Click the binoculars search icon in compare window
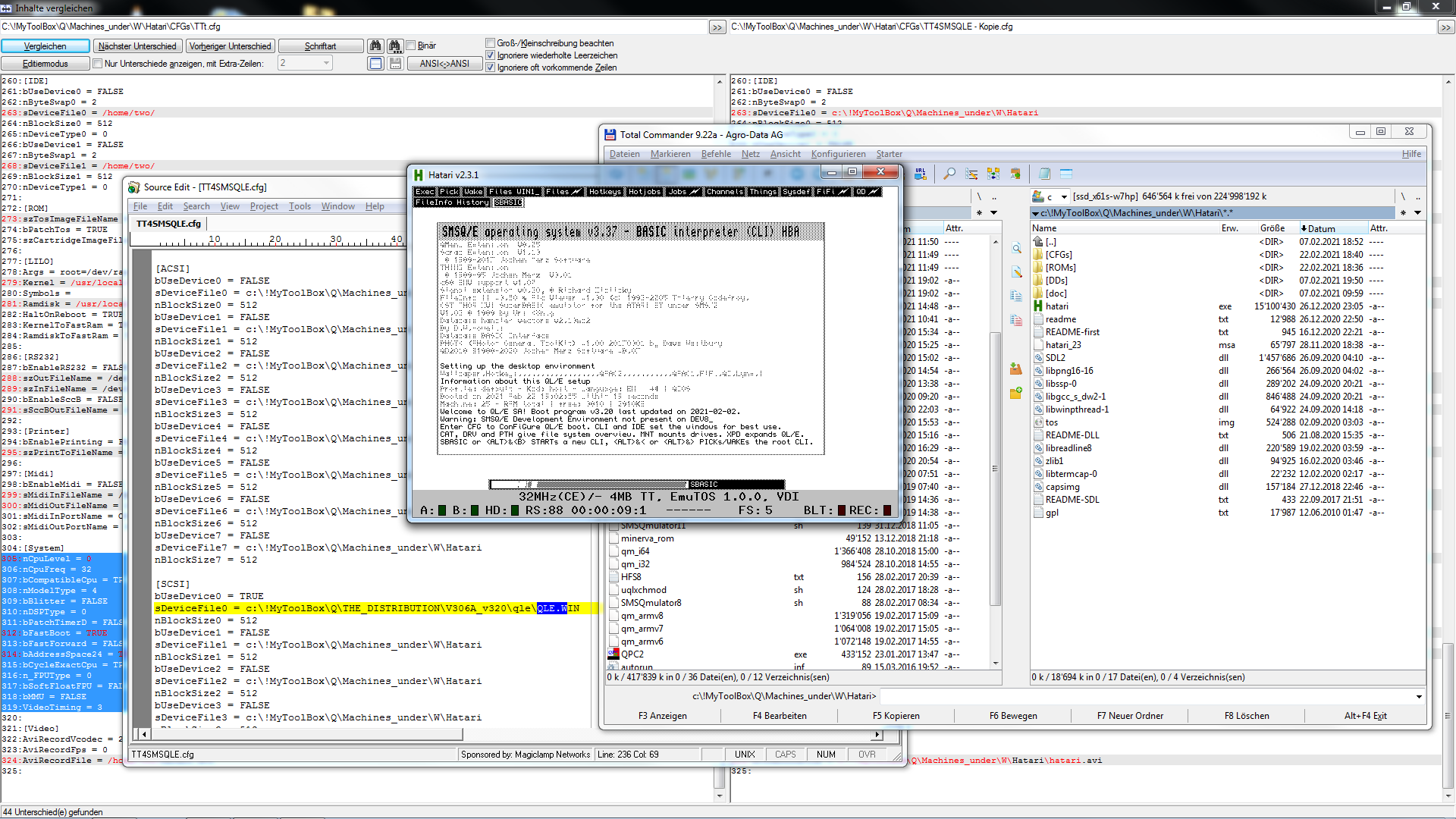 375,46
